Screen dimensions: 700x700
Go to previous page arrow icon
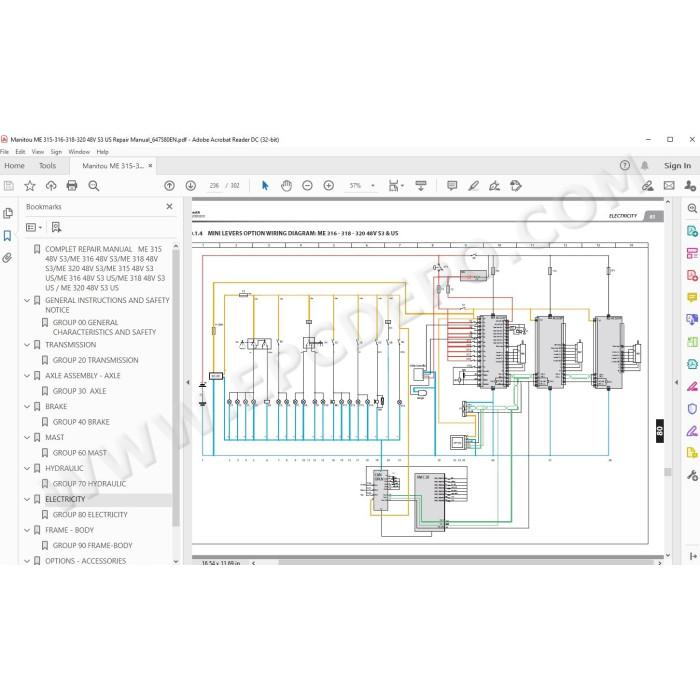(169, 186)
